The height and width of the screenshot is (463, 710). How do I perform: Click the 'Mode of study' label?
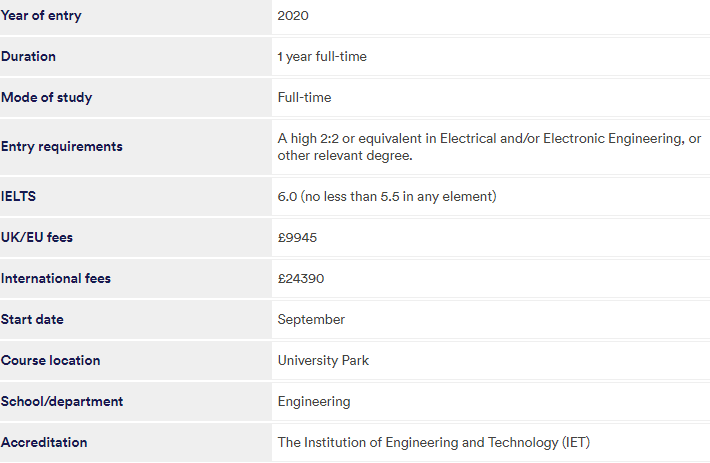[47, 97]
